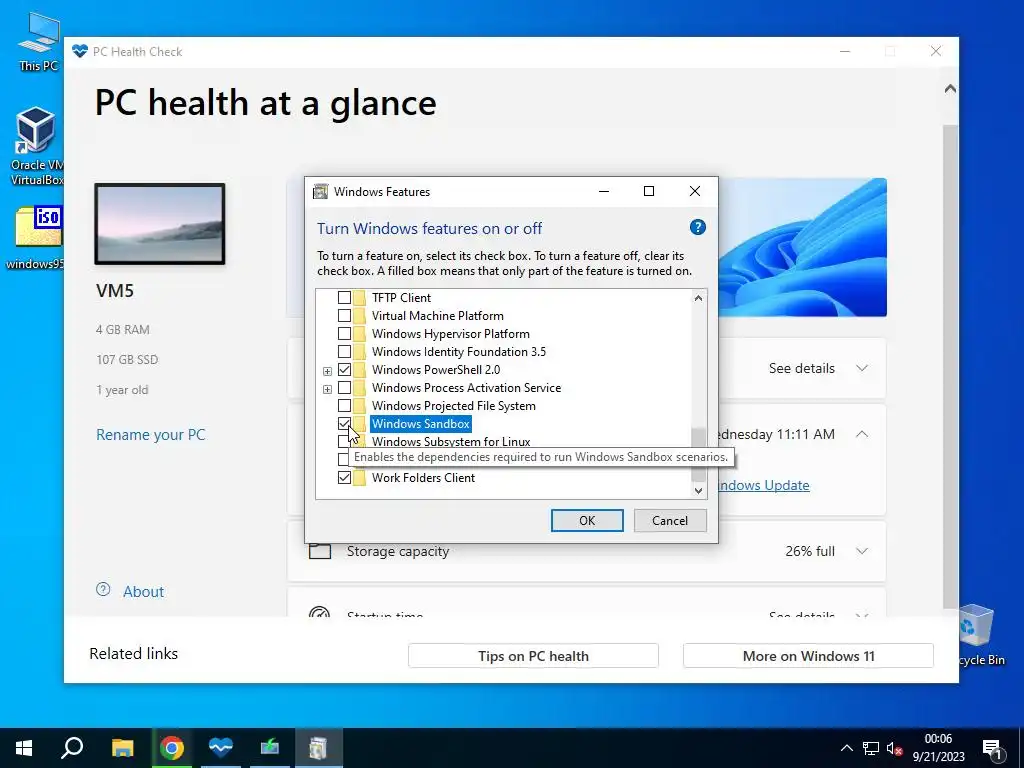Click the help question mark in Windows Features

pos(697,227)
